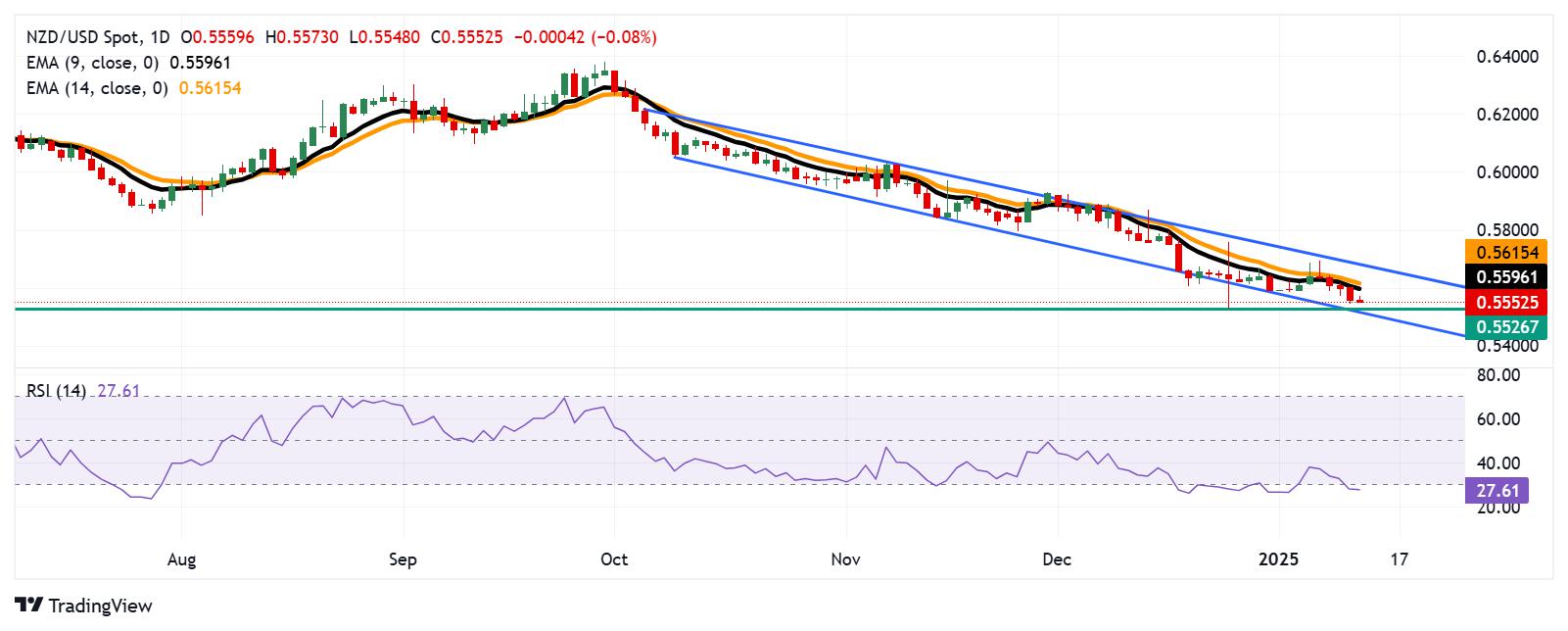Image resolution: width=1568 pixels, height=631 pixels.
Task: Click the 1D timeframe label
Action: (x=163, y=37)
